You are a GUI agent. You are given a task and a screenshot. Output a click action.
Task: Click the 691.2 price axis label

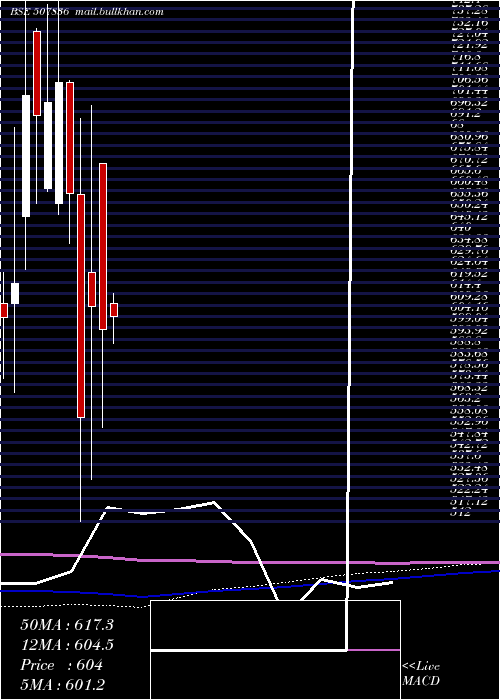pos(466,113)
